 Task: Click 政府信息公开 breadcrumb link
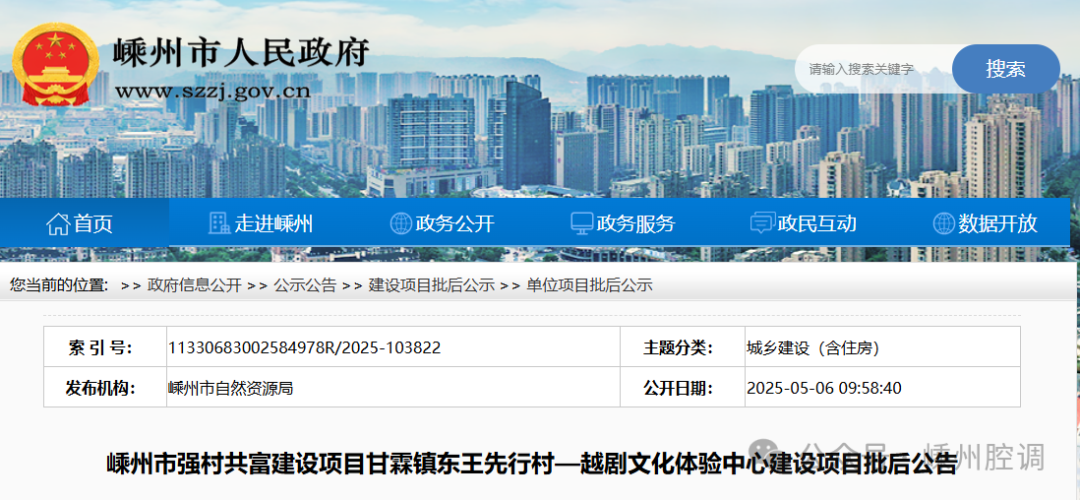(194, 285)
